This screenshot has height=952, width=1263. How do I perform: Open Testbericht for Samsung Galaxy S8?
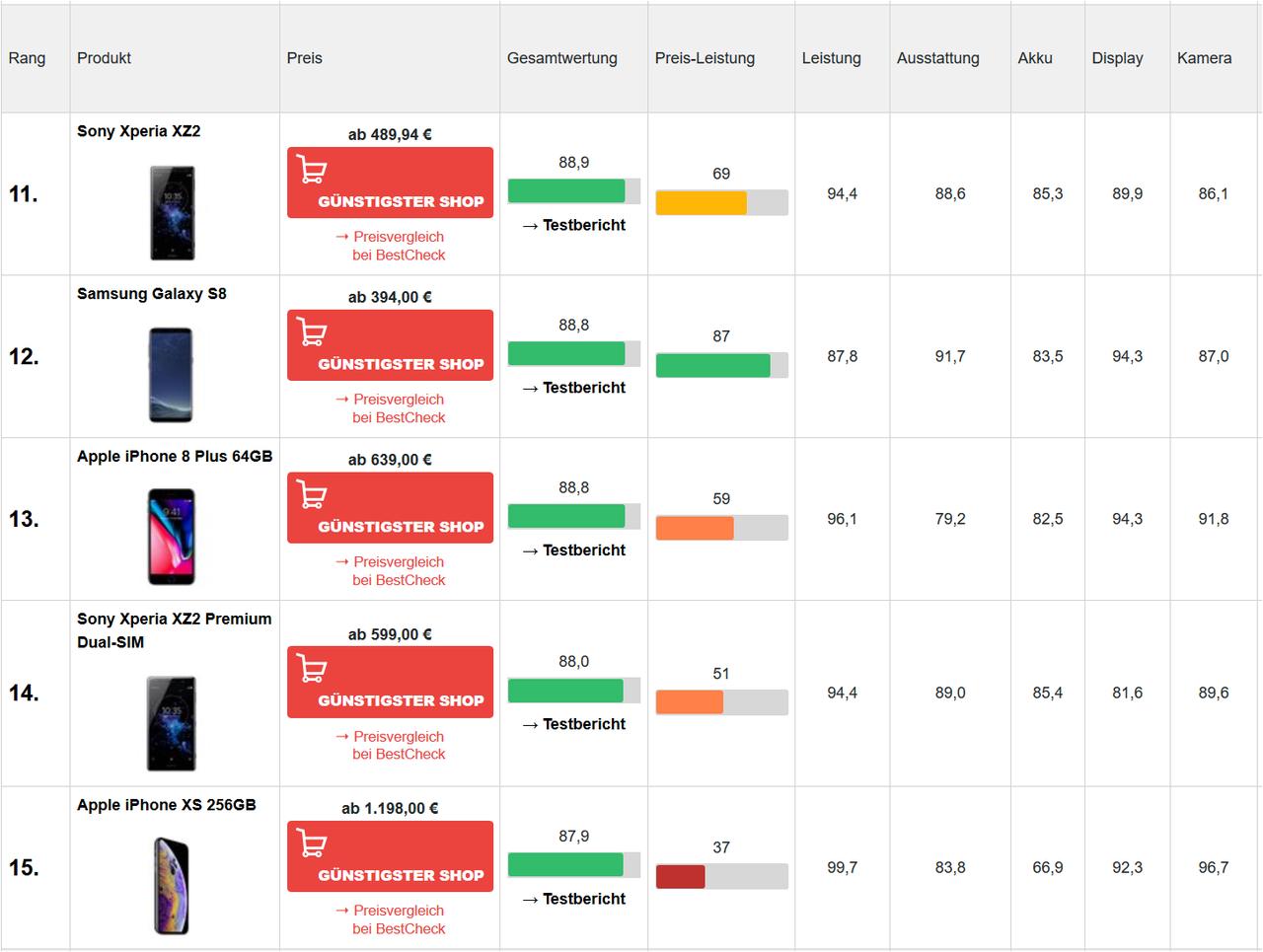click(x=574, y=388)
